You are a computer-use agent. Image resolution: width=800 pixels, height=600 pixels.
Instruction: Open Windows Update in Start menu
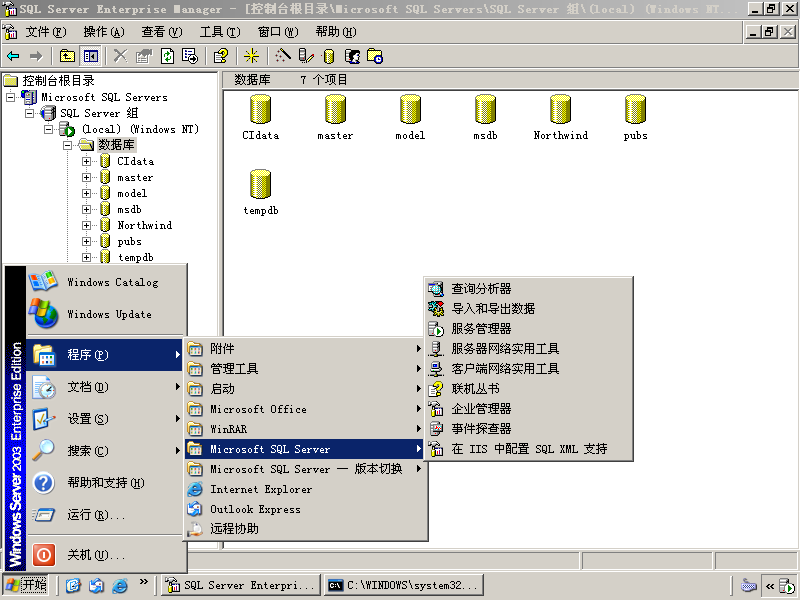106,314
